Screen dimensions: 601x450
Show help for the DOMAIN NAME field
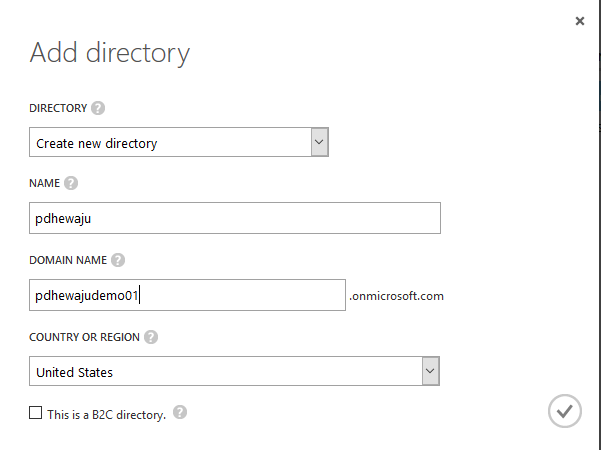(x=118, y=260)
